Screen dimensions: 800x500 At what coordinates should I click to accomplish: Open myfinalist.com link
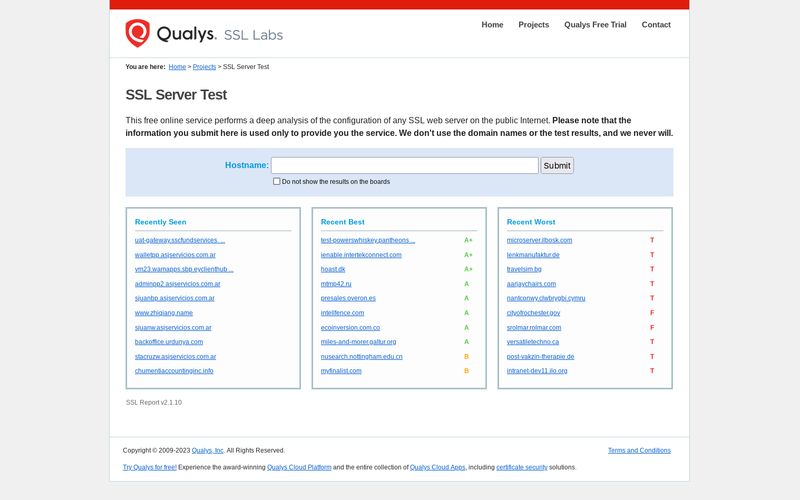(x=341, y=371)
